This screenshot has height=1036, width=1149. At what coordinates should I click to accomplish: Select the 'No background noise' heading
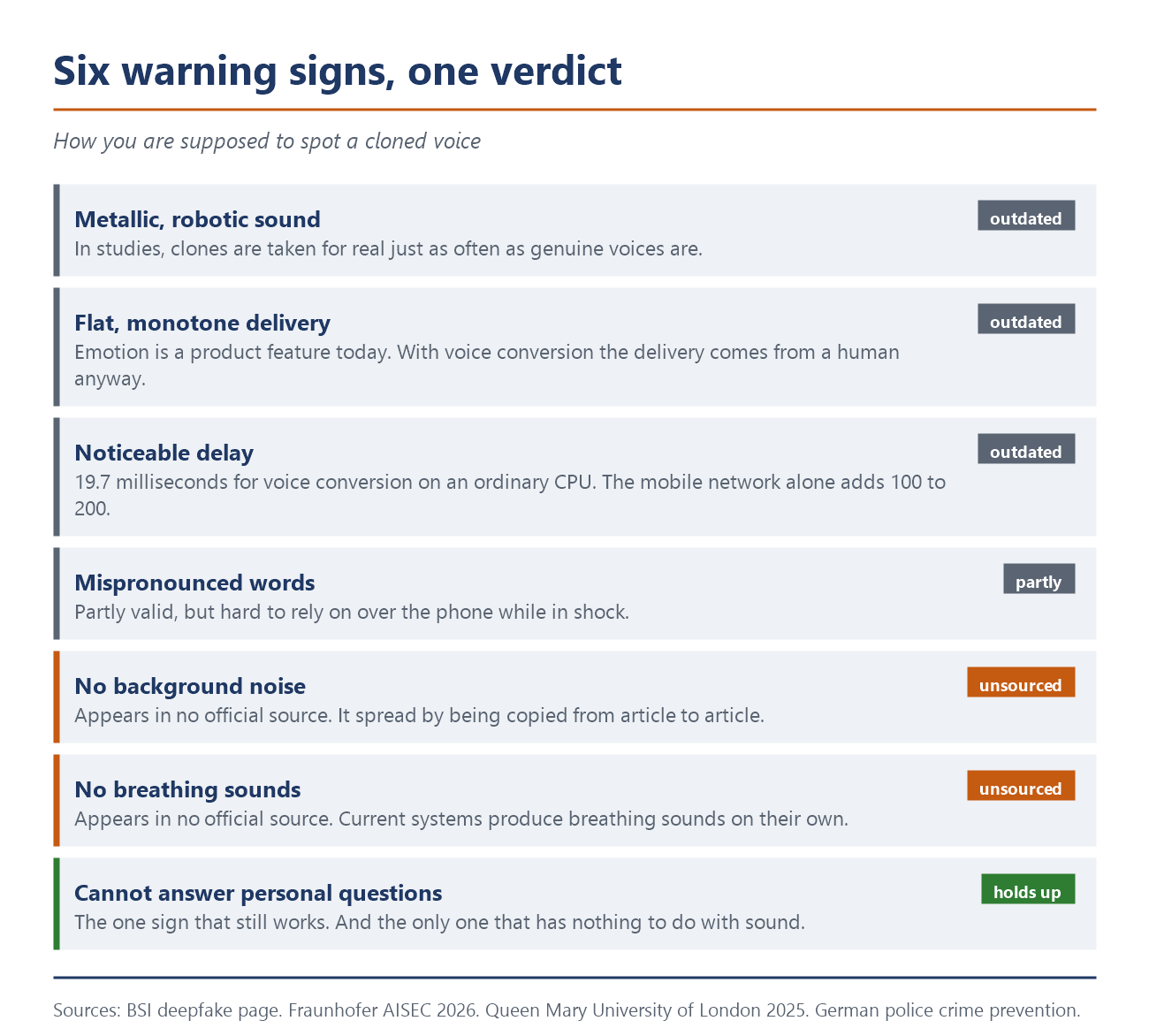coord(190,686)
